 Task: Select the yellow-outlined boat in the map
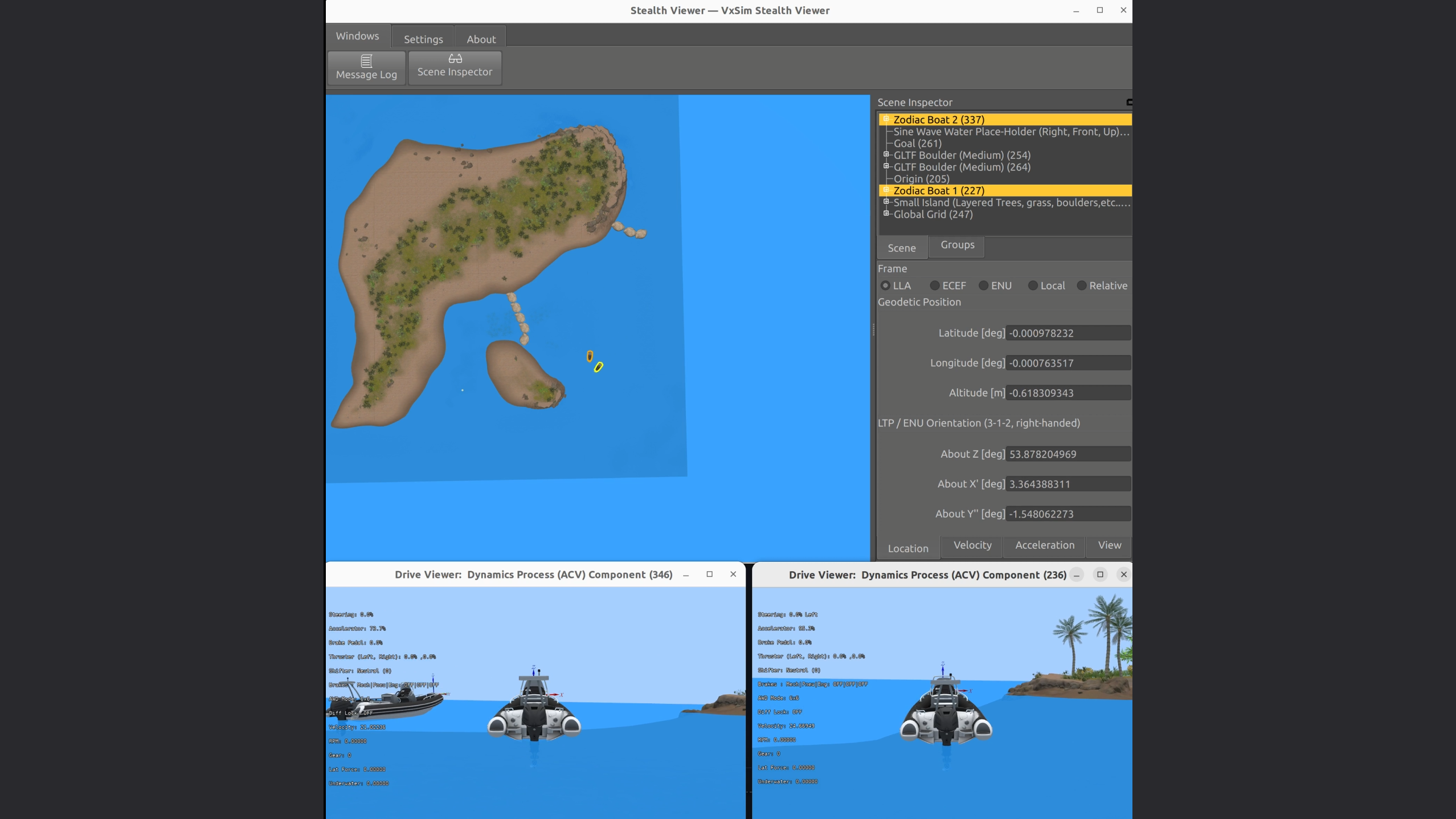pyautogui.click(x=598, y=367)
